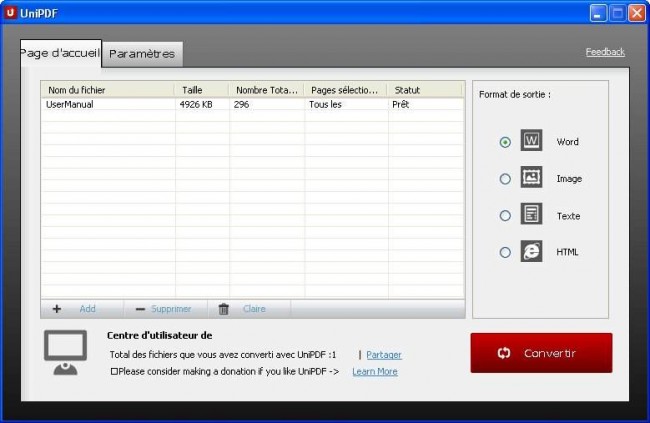Open the Feedback link
The width and height of the screenshot is (650, 423).
604,52
